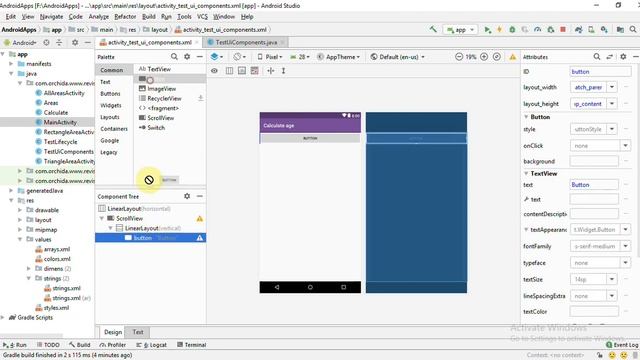Switch to the Text editor tab
Image resolution: width=640 pixels, height=360 pixels.
(138, 332)
